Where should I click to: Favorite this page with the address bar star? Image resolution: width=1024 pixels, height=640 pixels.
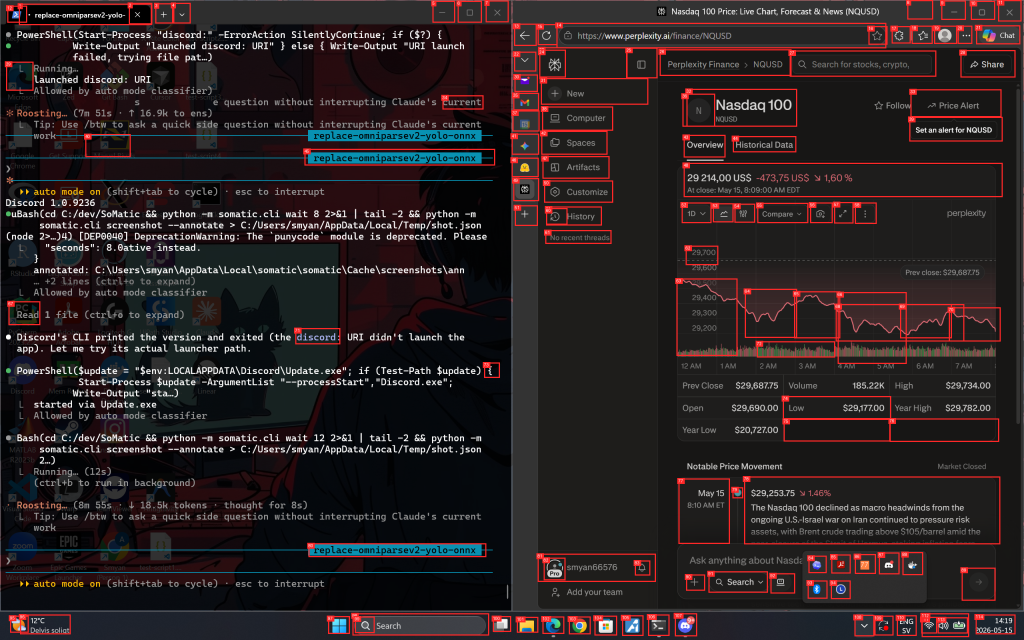(876, 36)
